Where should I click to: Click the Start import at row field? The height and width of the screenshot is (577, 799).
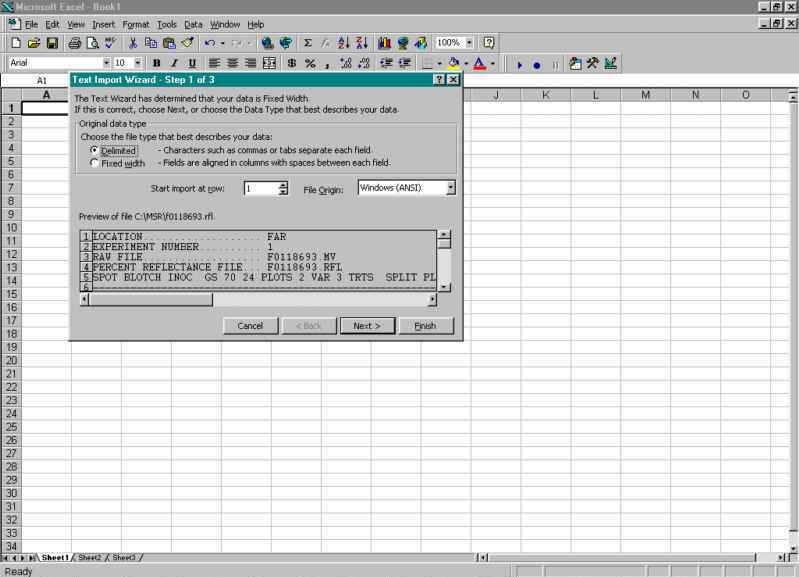pos(261,189)
